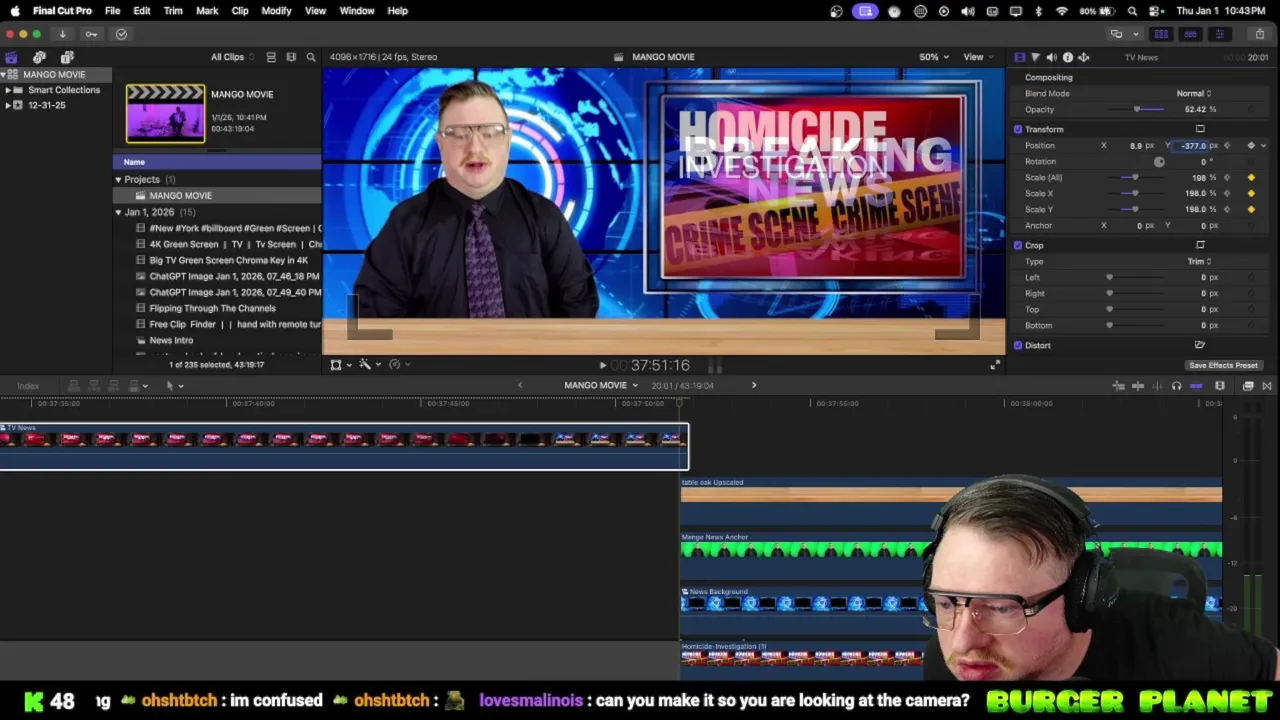Select the News Intro clip row
Viewport: 1280px width, 720px height.
(218, 341)
